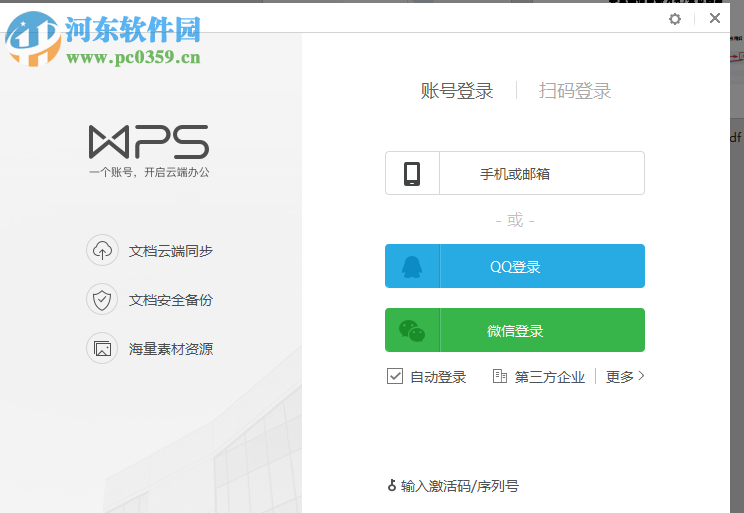Image resolution: width=744 pixels, height=513 pixels.
Task: Switch to the 扫码登录 tab
Action: tap(575, 91)
